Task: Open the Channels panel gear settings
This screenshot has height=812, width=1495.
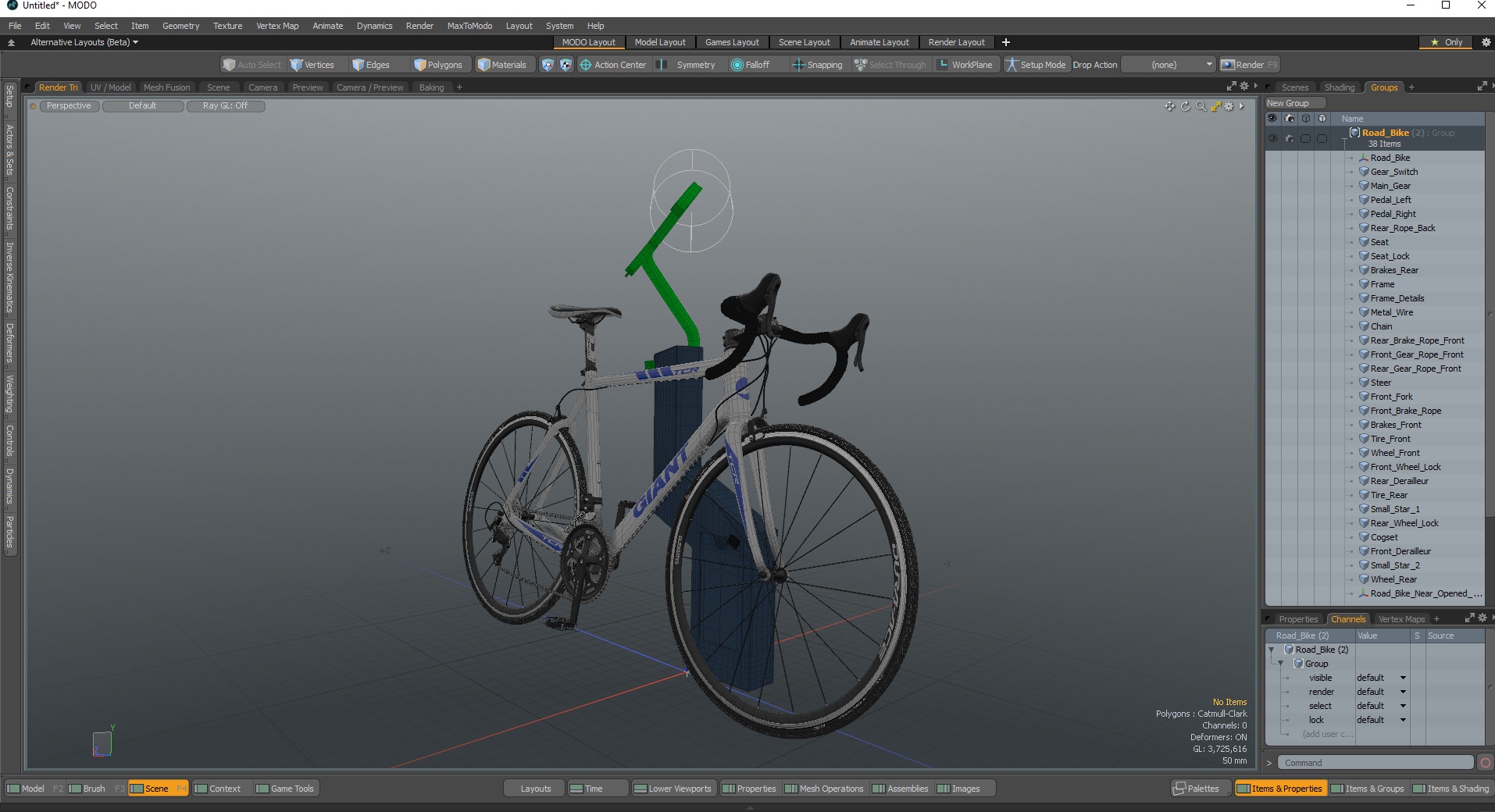Action: (x=1483, y=618)
